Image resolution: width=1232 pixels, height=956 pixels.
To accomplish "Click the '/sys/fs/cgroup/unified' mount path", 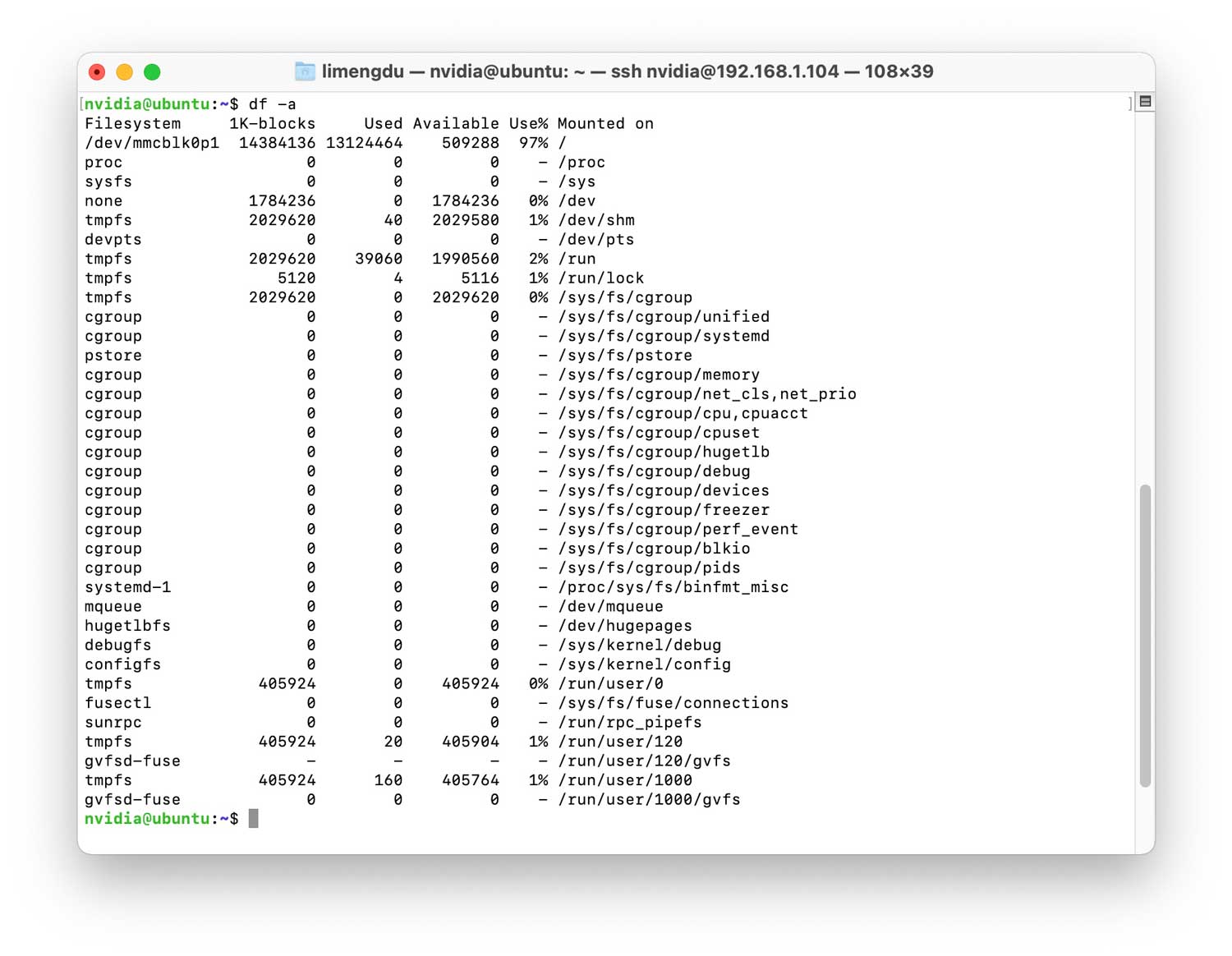I will click(x=664, y=317).
